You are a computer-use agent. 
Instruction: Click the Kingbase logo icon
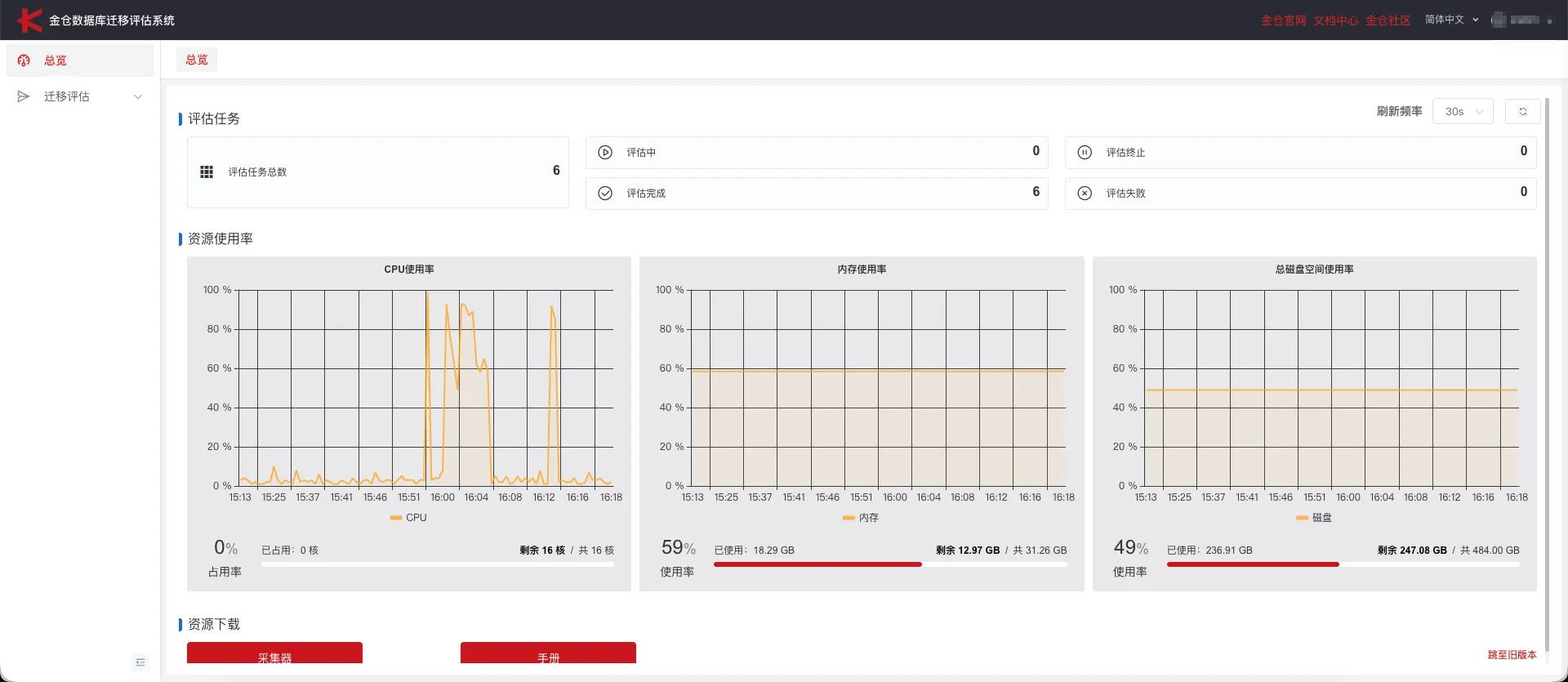29,20
